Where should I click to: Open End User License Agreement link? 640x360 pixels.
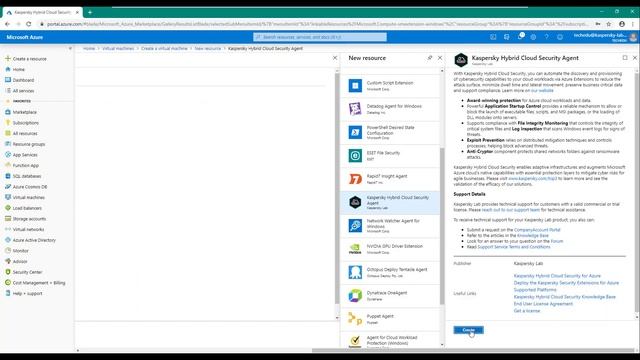[x=543, y=304]
